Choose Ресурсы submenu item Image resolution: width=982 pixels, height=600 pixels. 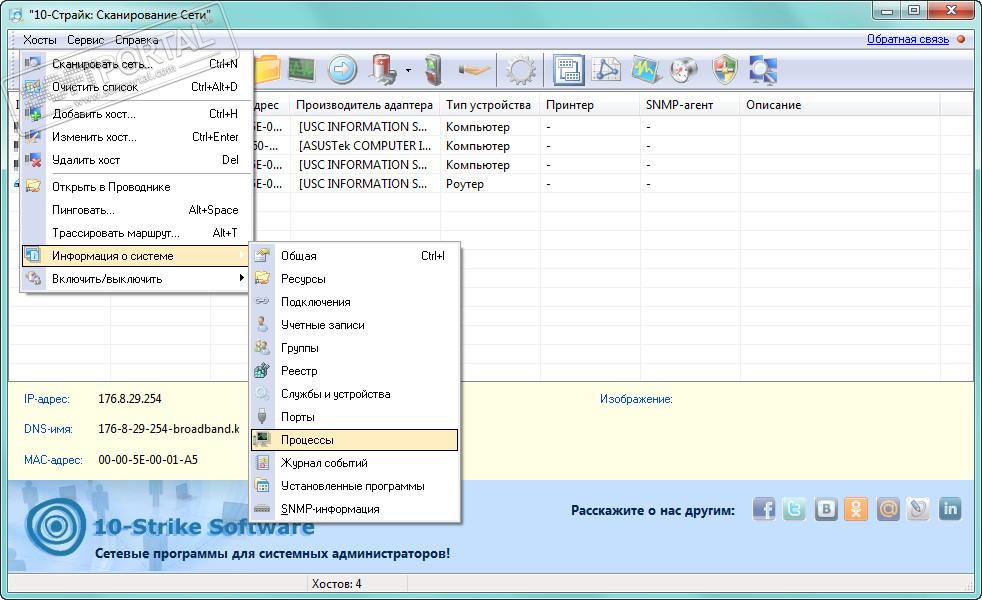(354, 279)
